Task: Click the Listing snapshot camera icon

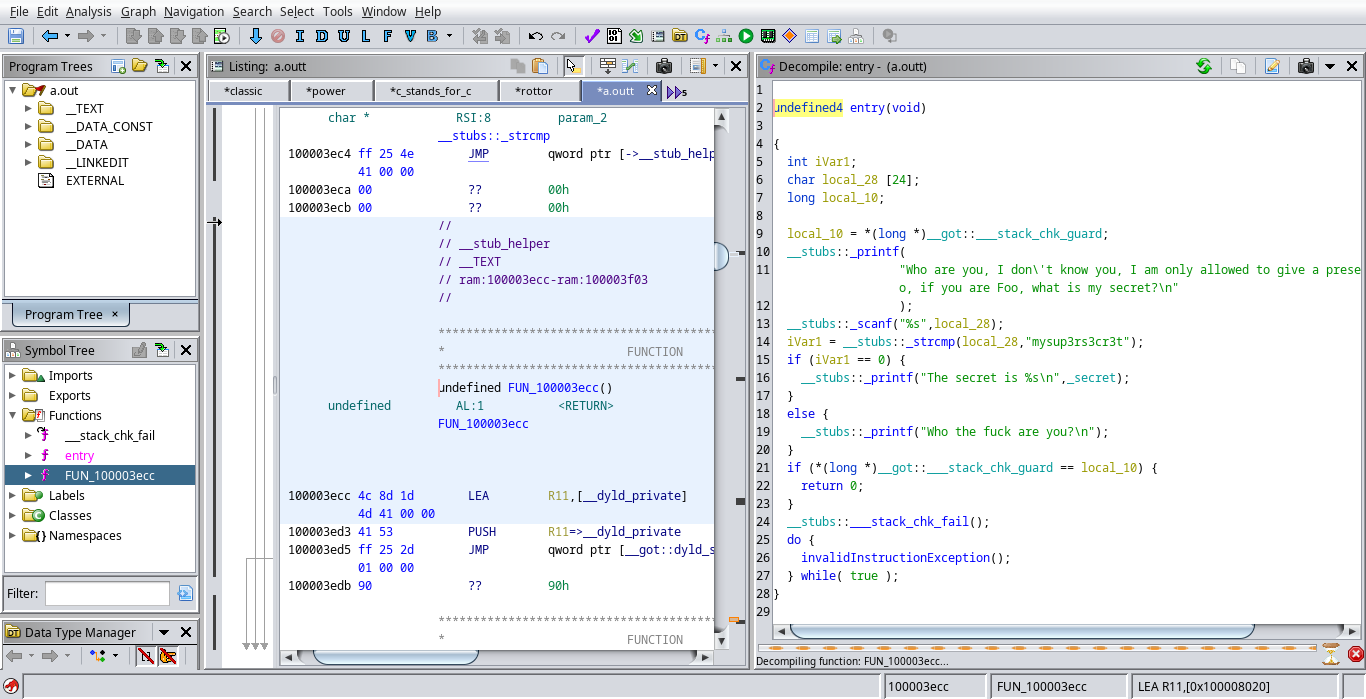Action: click(664, 66)
